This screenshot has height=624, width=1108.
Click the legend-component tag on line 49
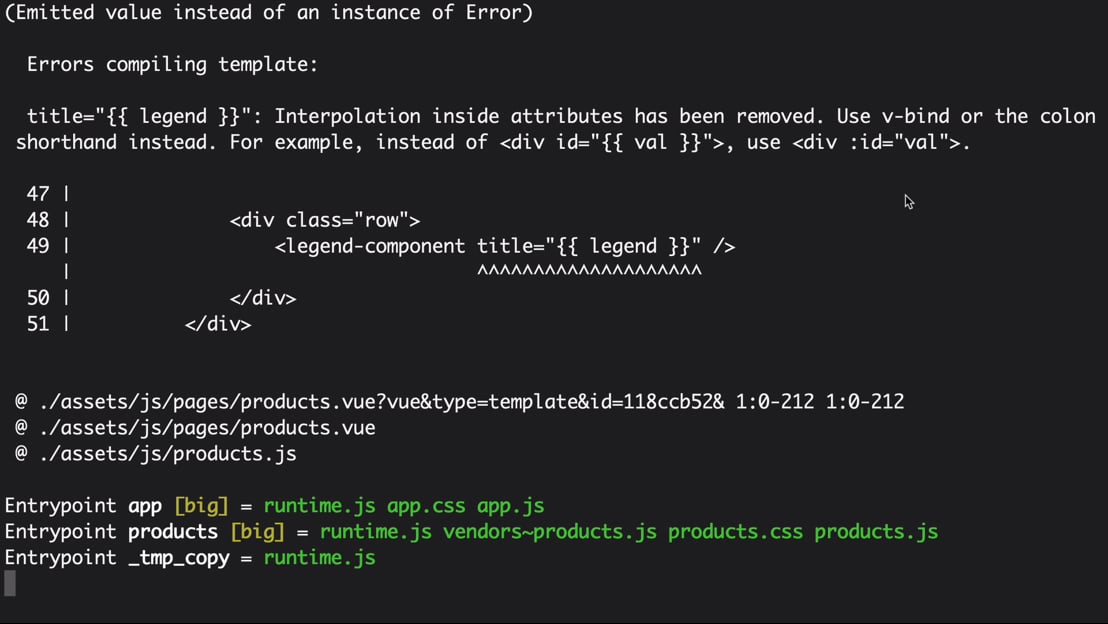pos(370,247)
